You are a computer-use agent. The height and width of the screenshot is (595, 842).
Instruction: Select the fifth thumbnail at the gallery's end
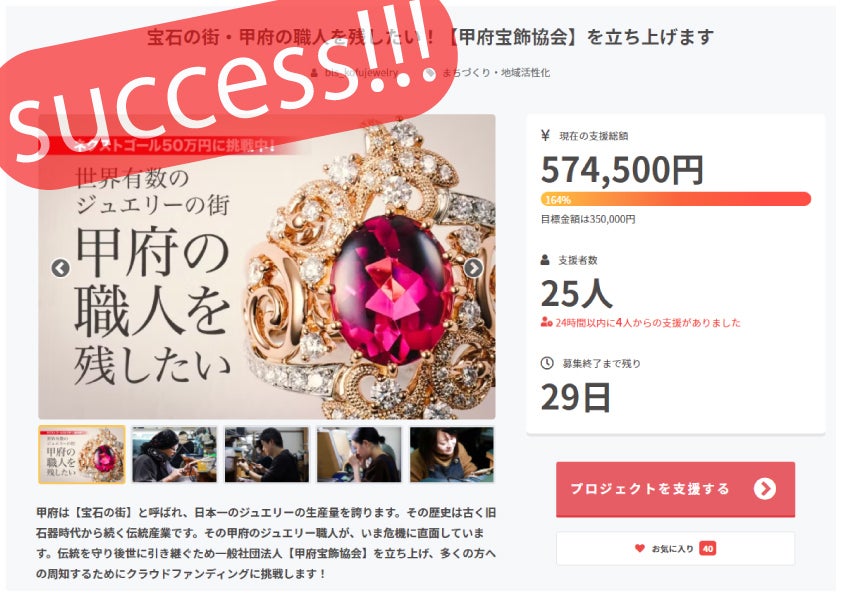452,454
